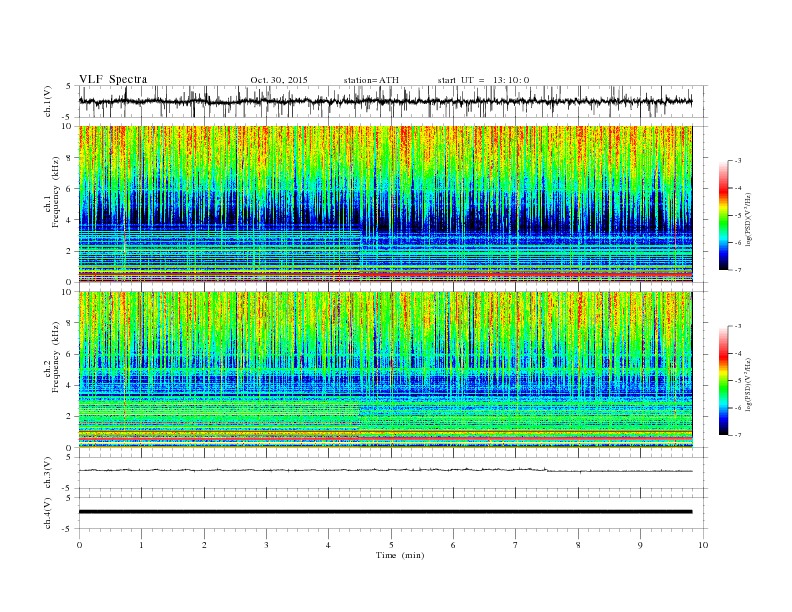
Task: Click ch.2 spectrogram frequency tick "4"
Action: click(x=69, y=385)
